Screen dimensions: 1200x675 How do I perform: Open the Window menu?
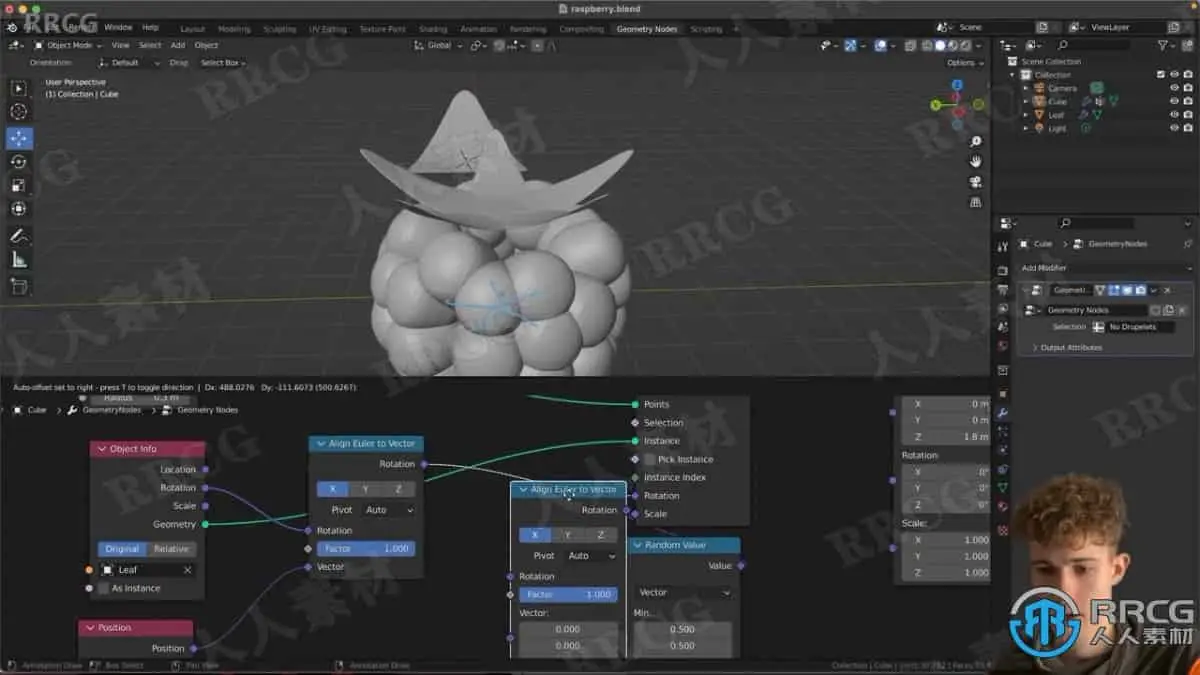coord(118,27)
